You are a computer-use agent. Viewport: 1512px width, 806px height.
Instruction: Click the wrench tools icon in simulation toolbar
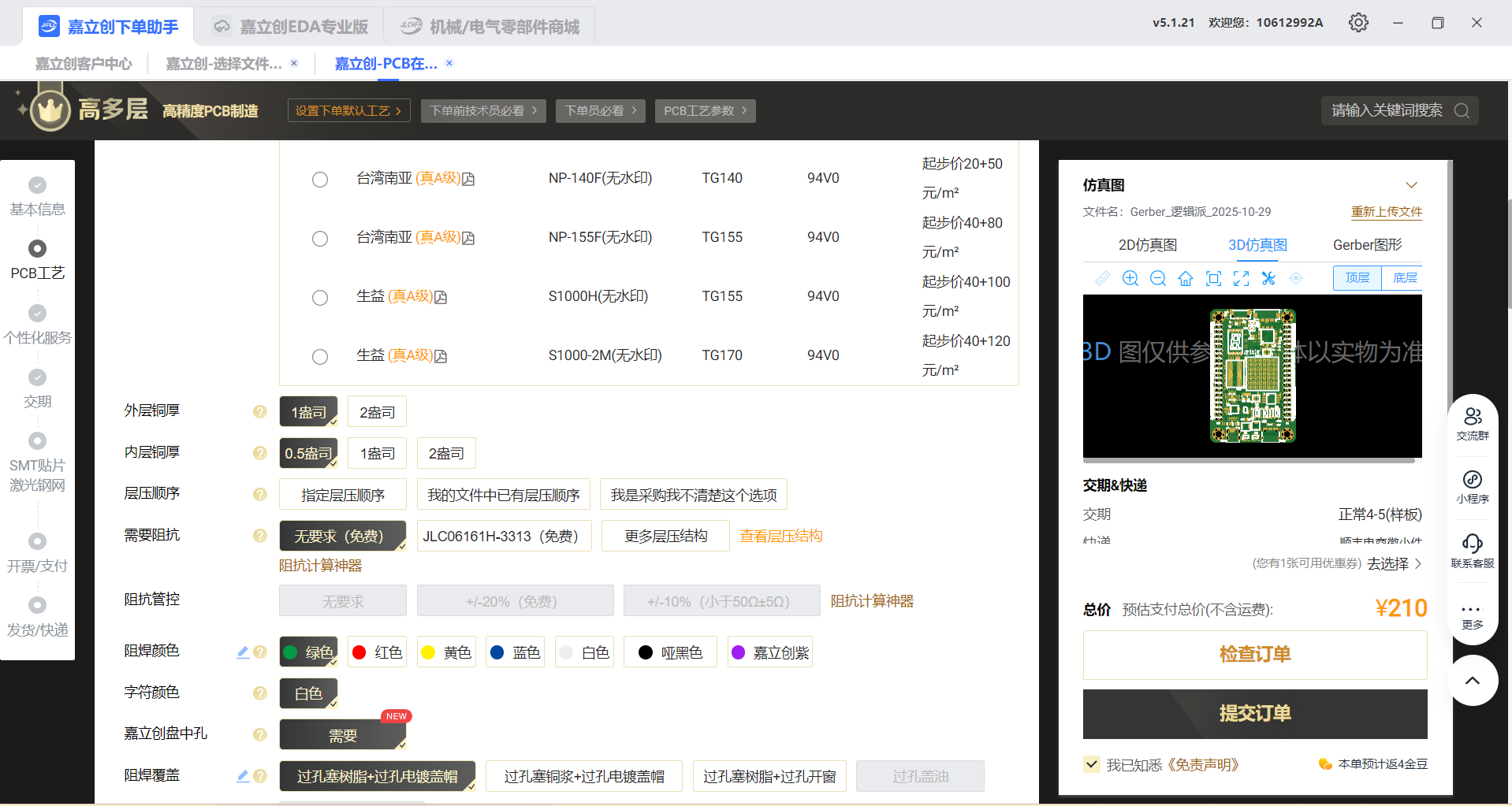1268,278
